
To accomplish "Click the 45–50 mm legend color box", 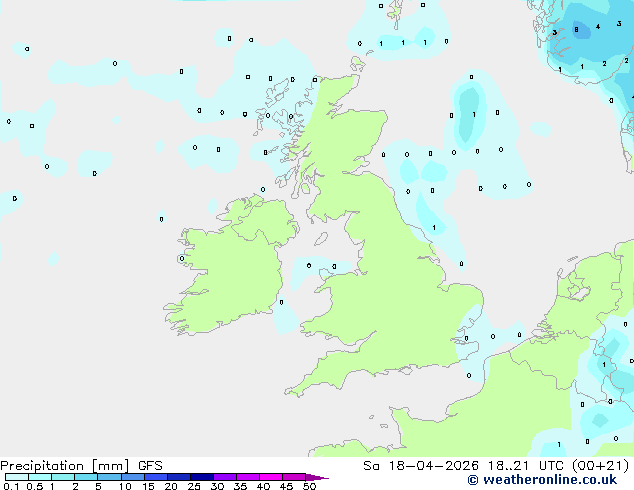I will (x=294, y=477).
